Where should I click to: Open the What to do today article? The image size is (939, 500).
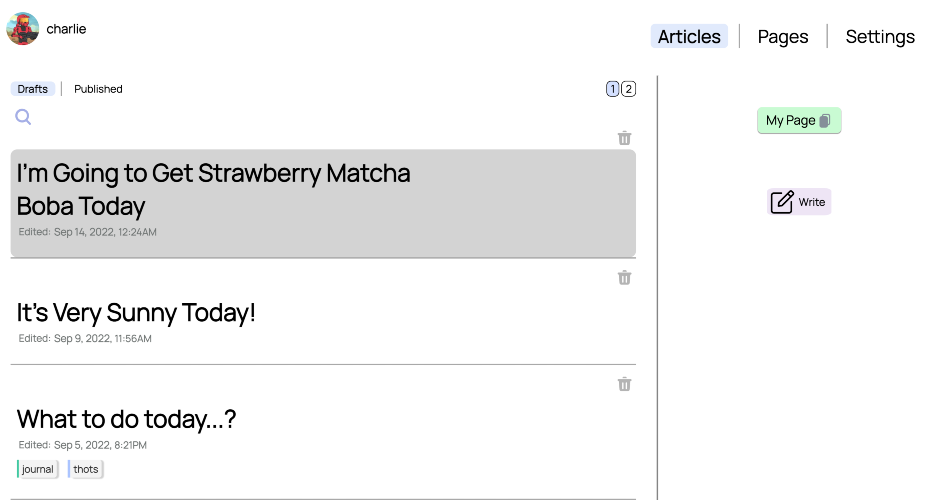click(127, 418)
